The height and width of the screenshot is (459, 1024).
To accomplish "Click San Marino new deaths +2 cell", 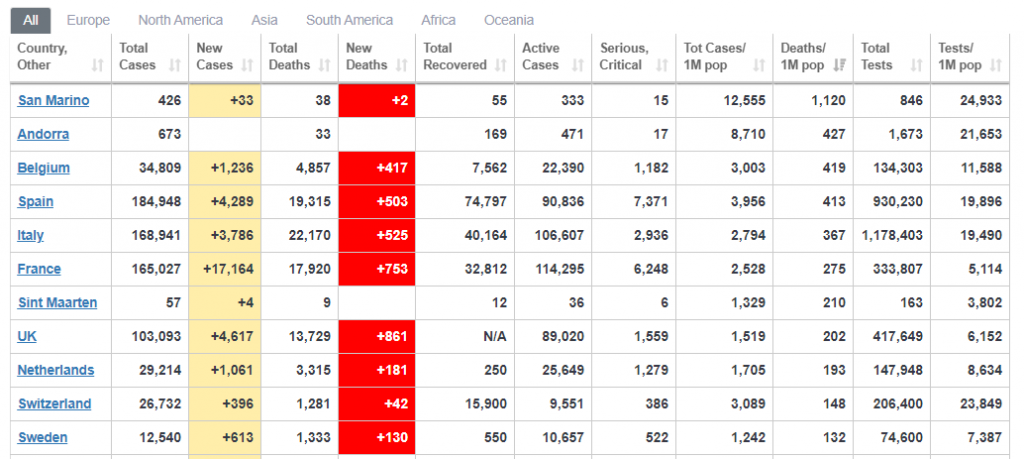I will click(x=377, y=101).
